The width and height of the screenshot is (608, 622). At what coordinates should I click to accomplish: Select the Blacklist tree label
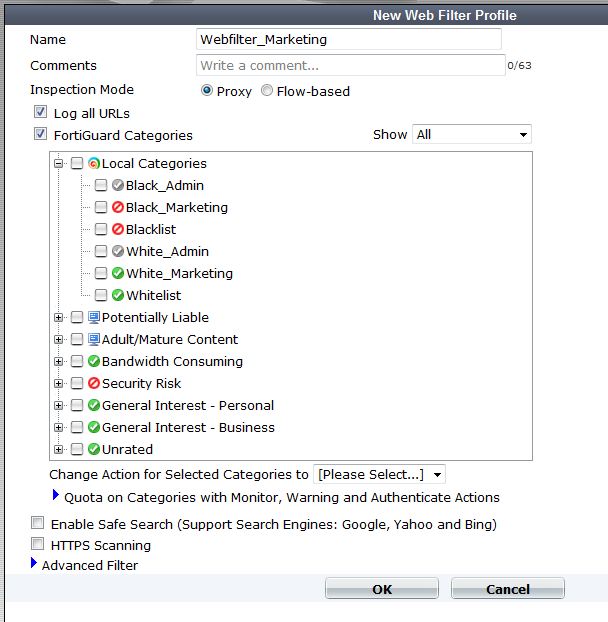151,229
